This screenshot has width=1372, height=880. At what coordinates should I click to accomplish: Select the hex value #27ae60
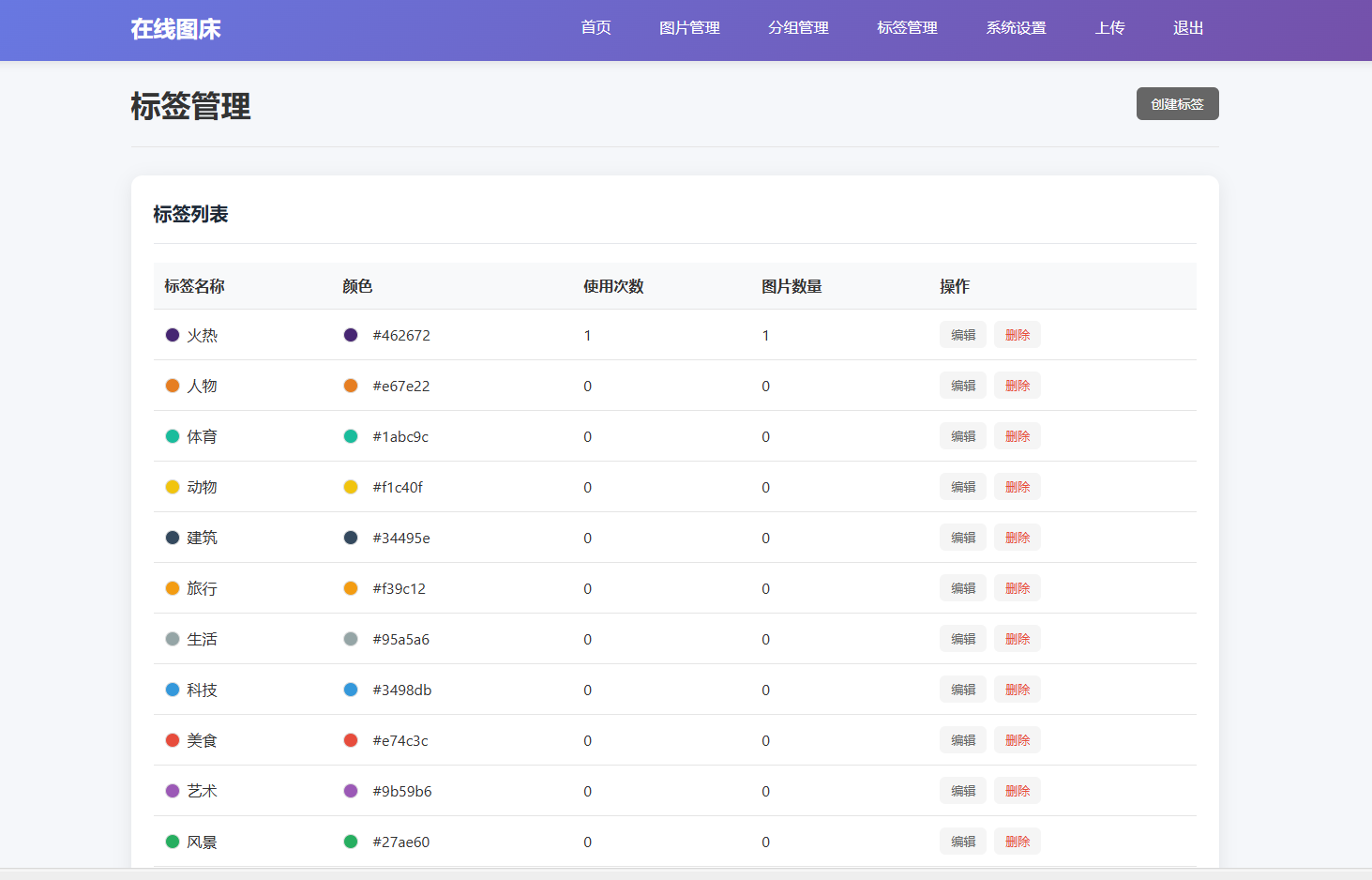(401, 842)
